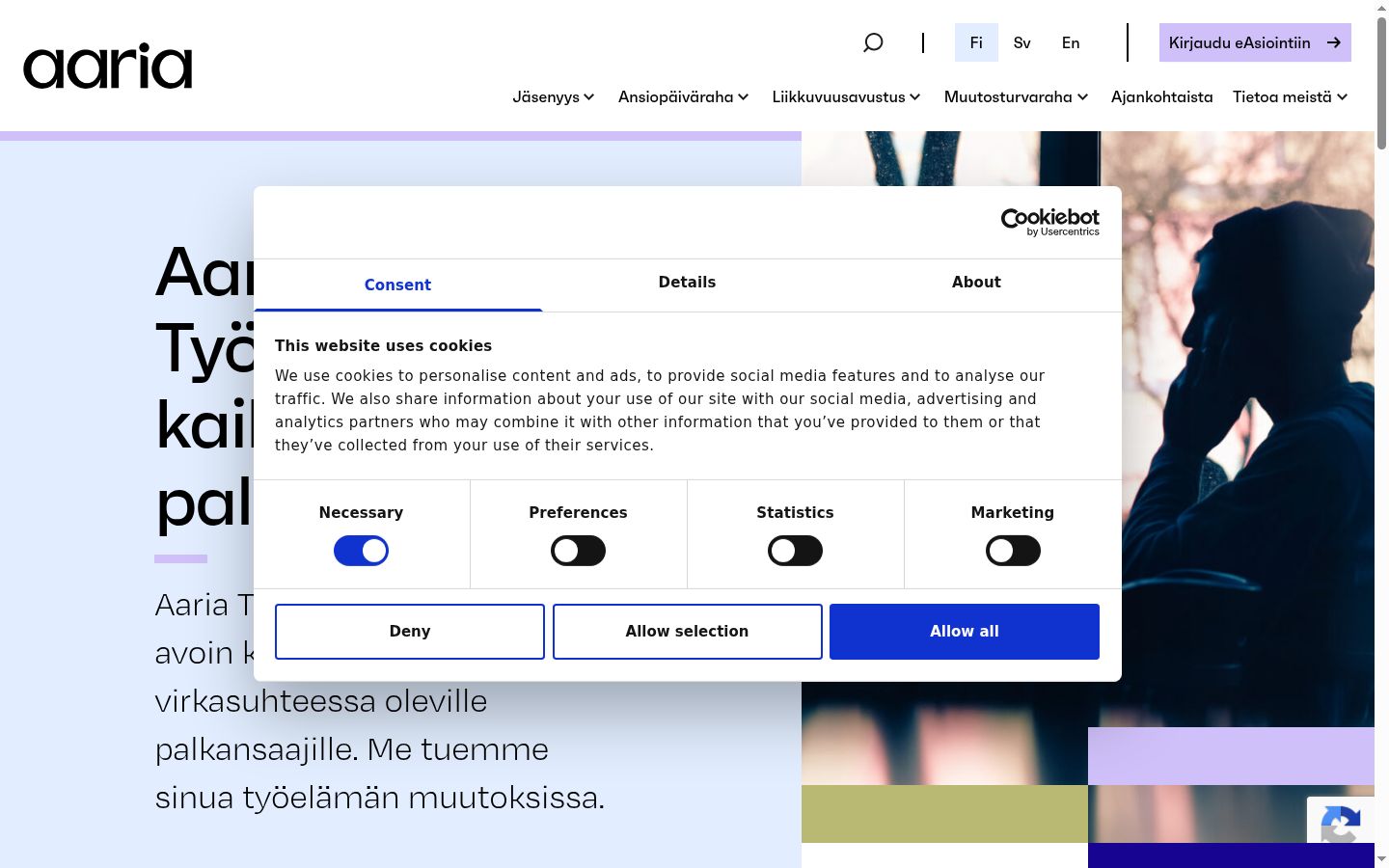Switch language to Swedish Sv

pyautogui.click(x=1022, y=42)
